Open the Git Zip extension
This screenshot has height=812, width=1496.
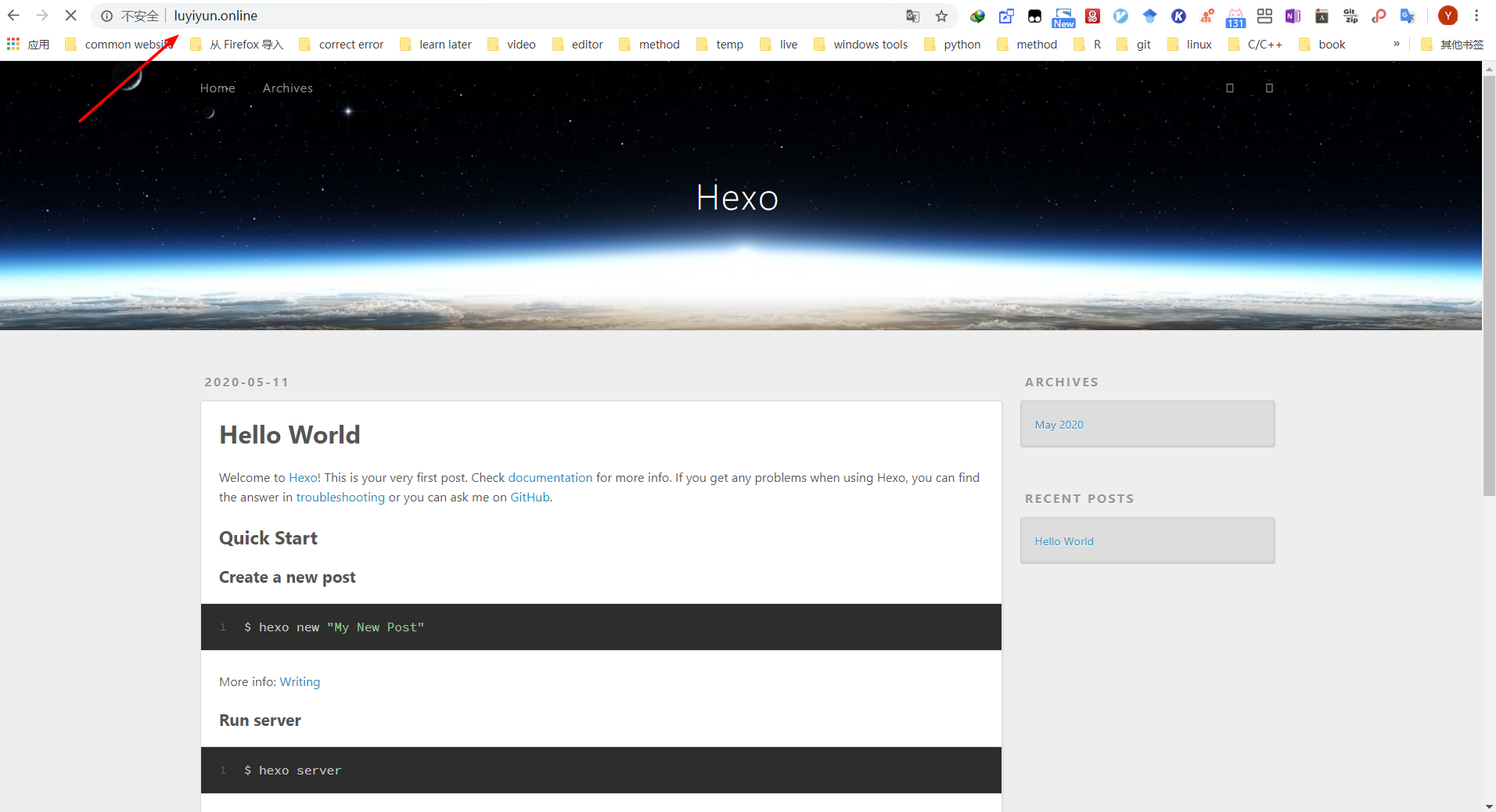tap(1350, 16)
